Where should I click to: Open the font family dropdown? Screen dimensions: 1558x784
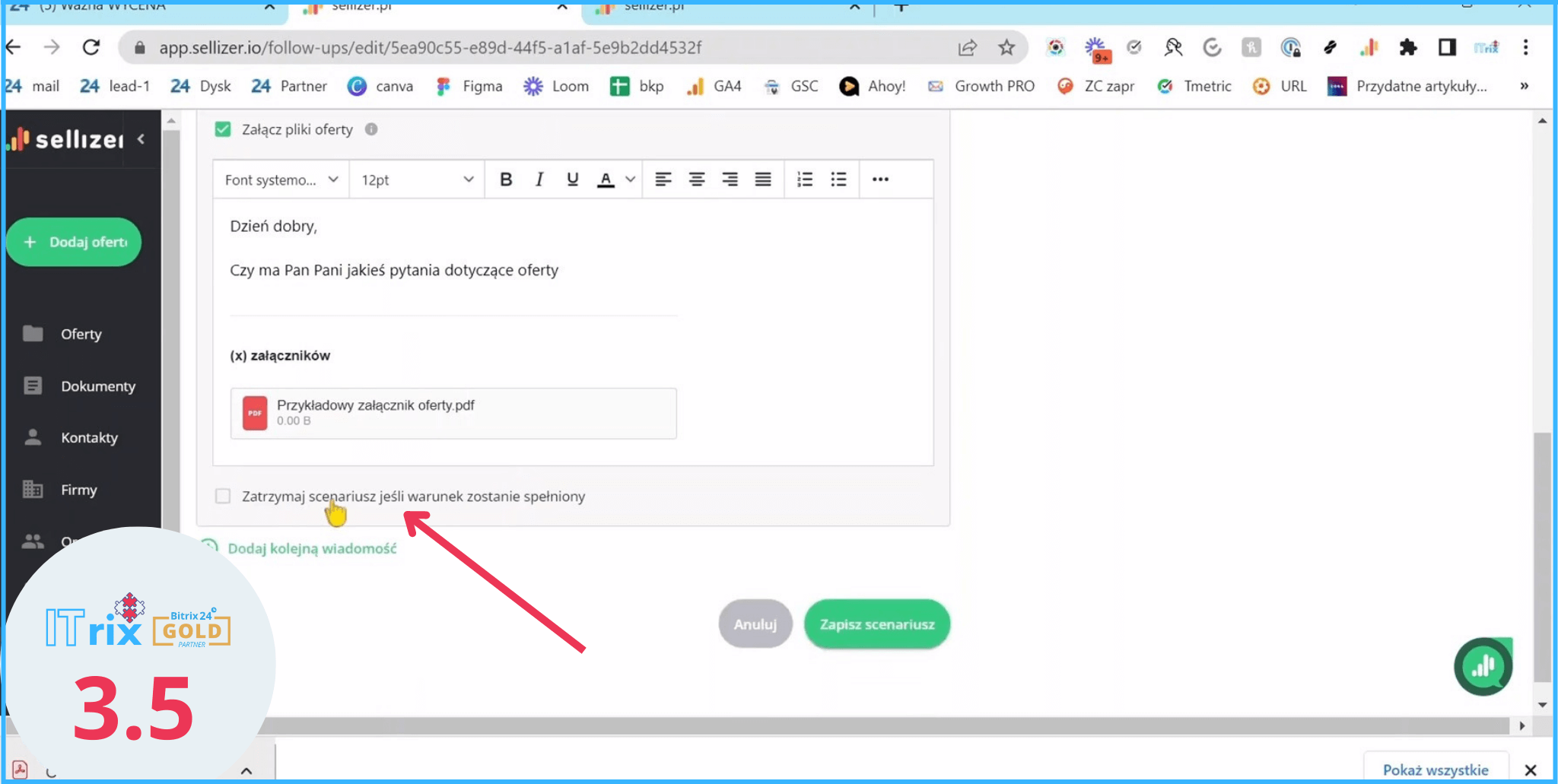(281, 180)
